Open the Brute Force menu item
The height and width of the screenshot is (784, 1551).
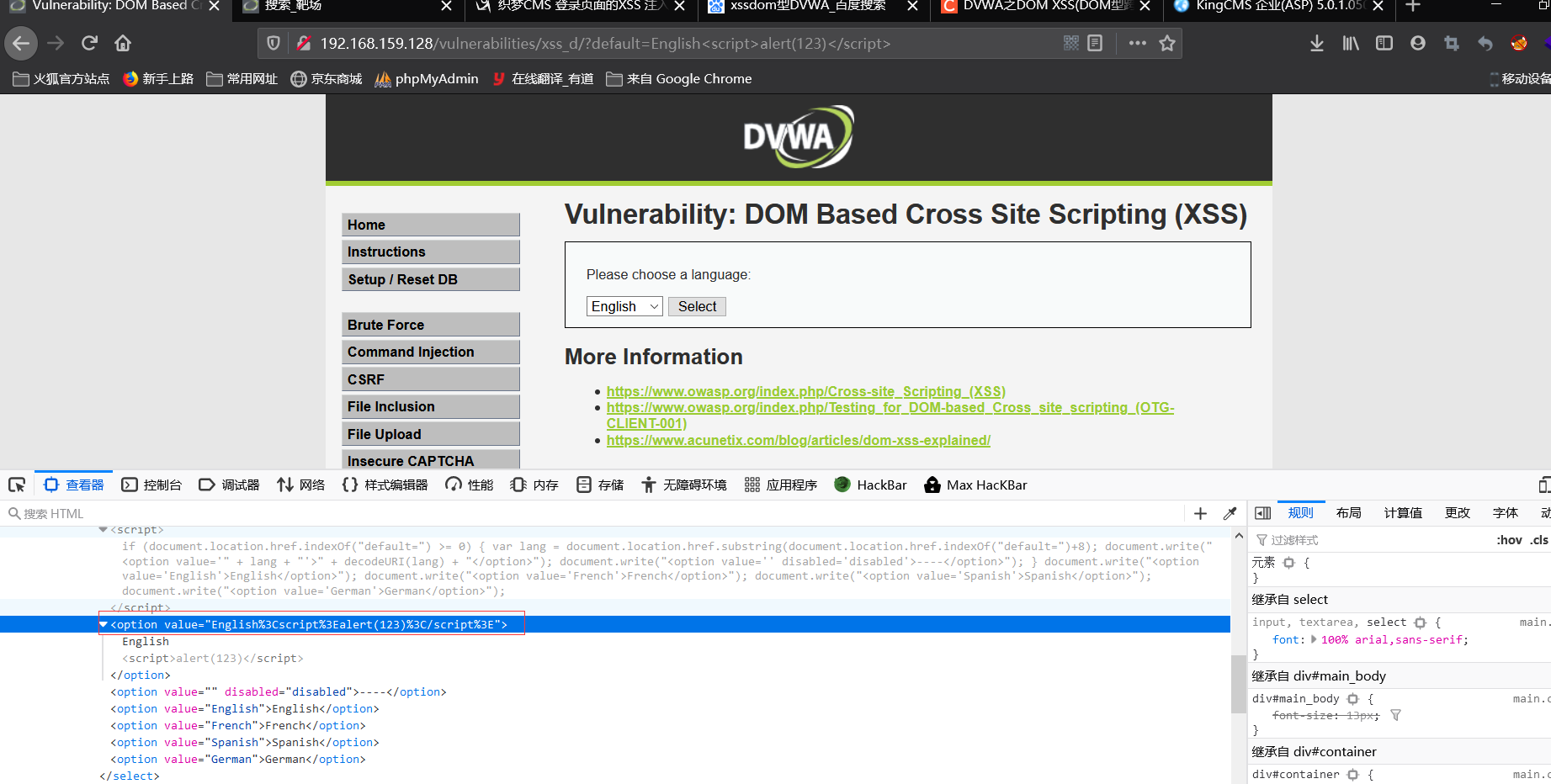[x=431, y=325]
